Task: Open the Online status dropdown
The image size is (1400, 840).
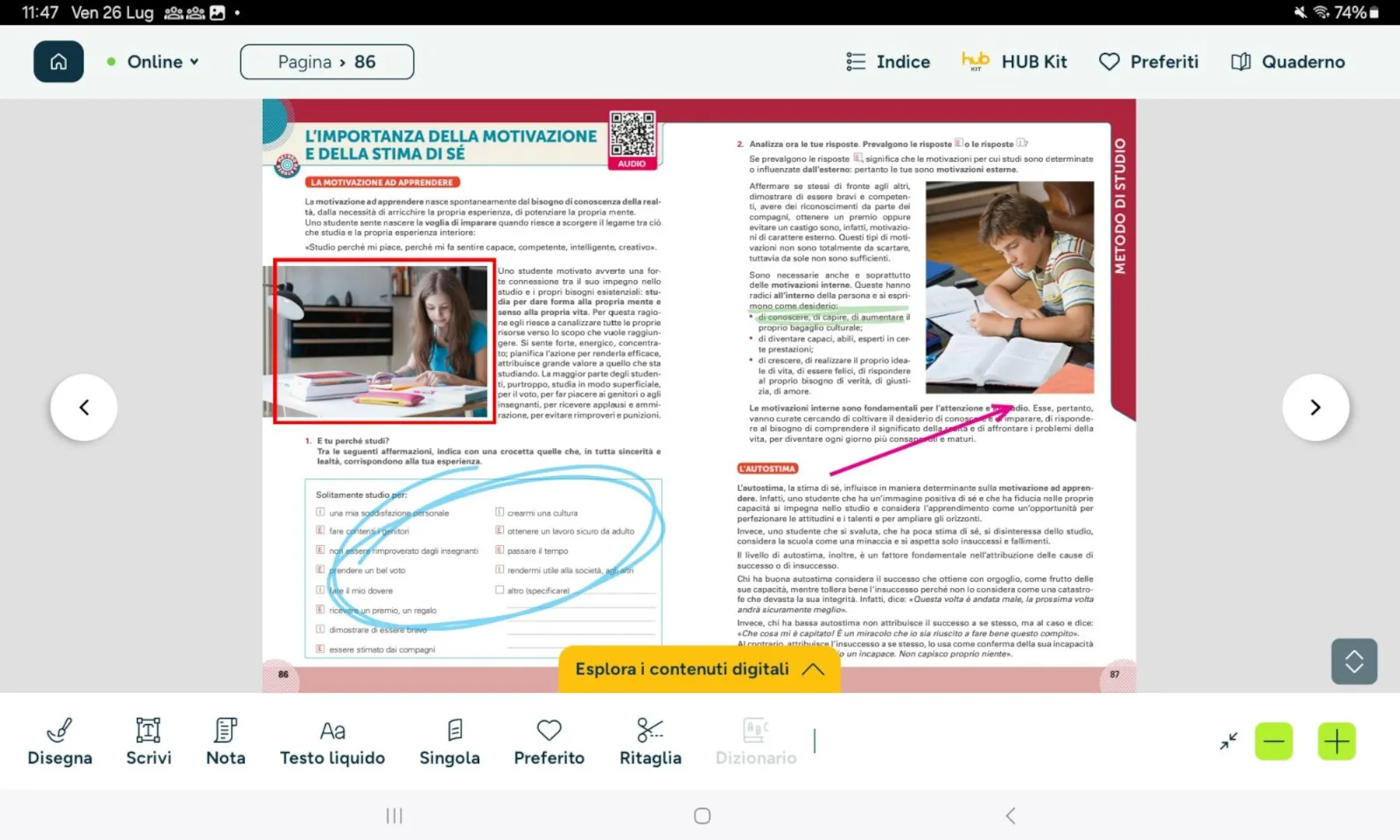Action: pyautogui.click(x=153, y=61)
